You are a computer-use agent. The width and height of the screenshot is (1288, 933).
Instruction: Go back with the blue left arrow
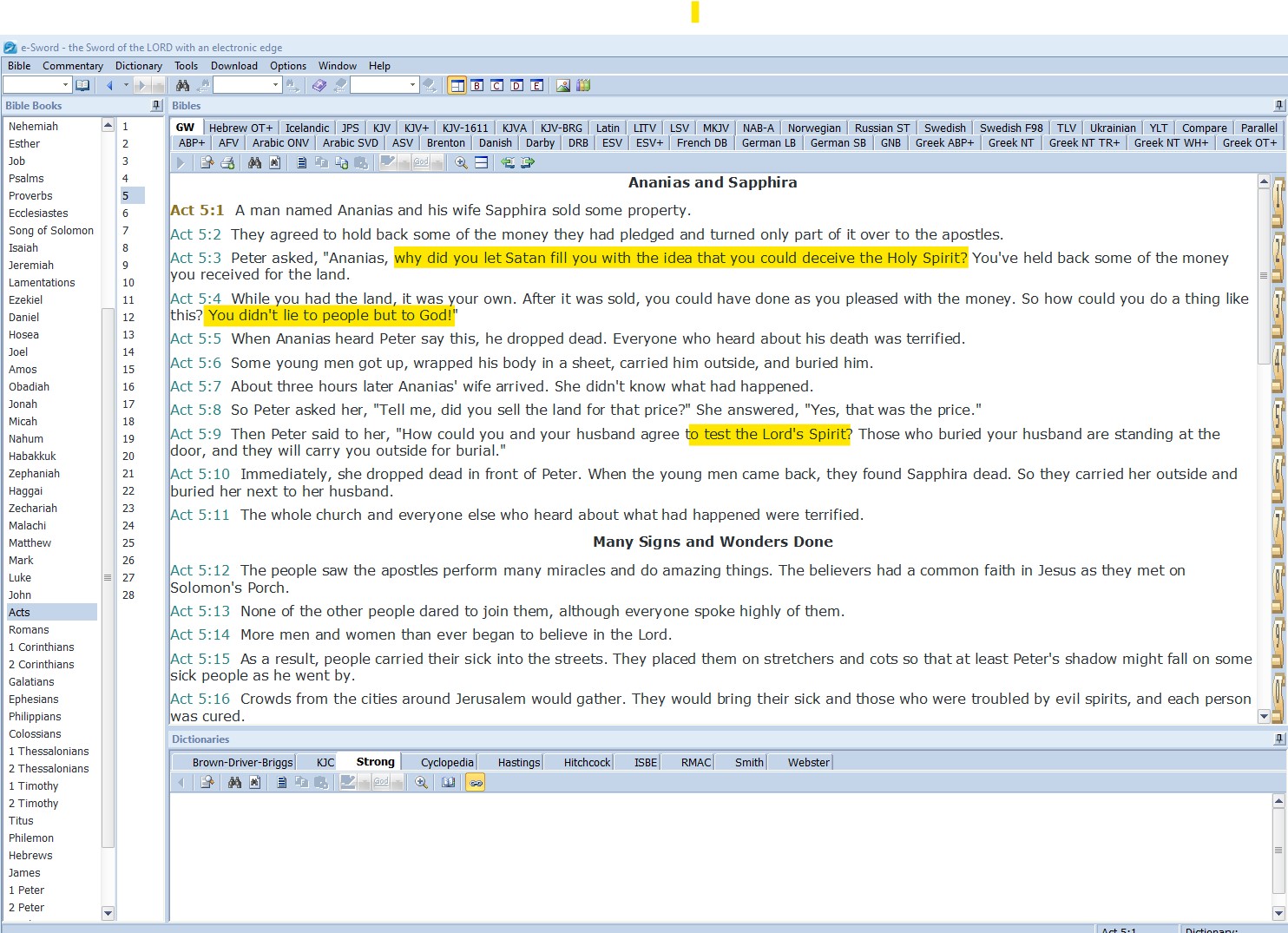coord(109,85)
